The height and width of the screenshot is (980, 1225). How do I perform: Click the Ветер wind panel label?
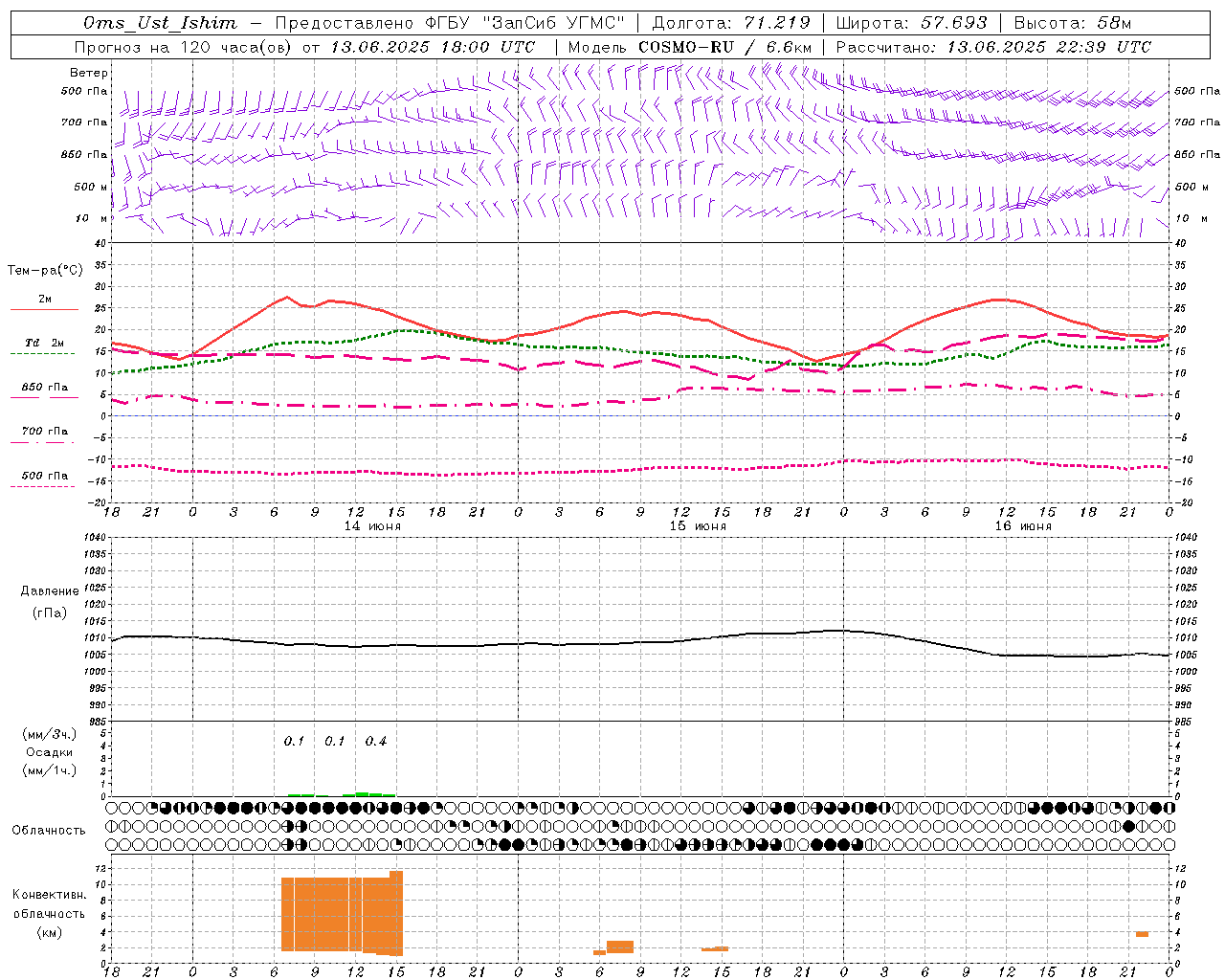point(89,73)
